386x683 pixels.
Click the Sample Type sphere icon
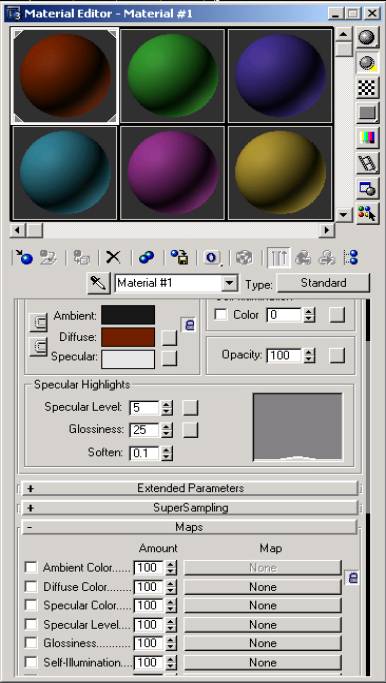point(367,38)
